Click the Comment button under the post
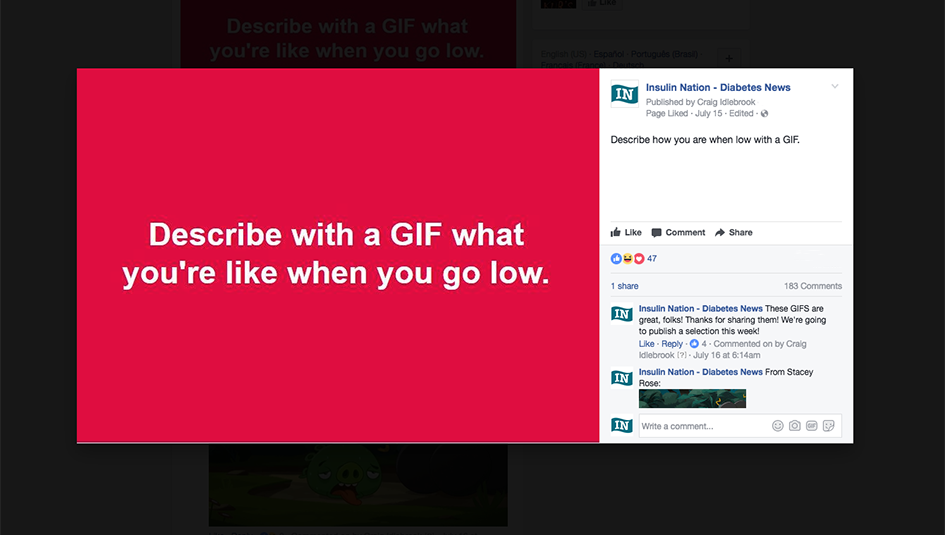Screen dimensions: 945x535 tap(678, 233)
